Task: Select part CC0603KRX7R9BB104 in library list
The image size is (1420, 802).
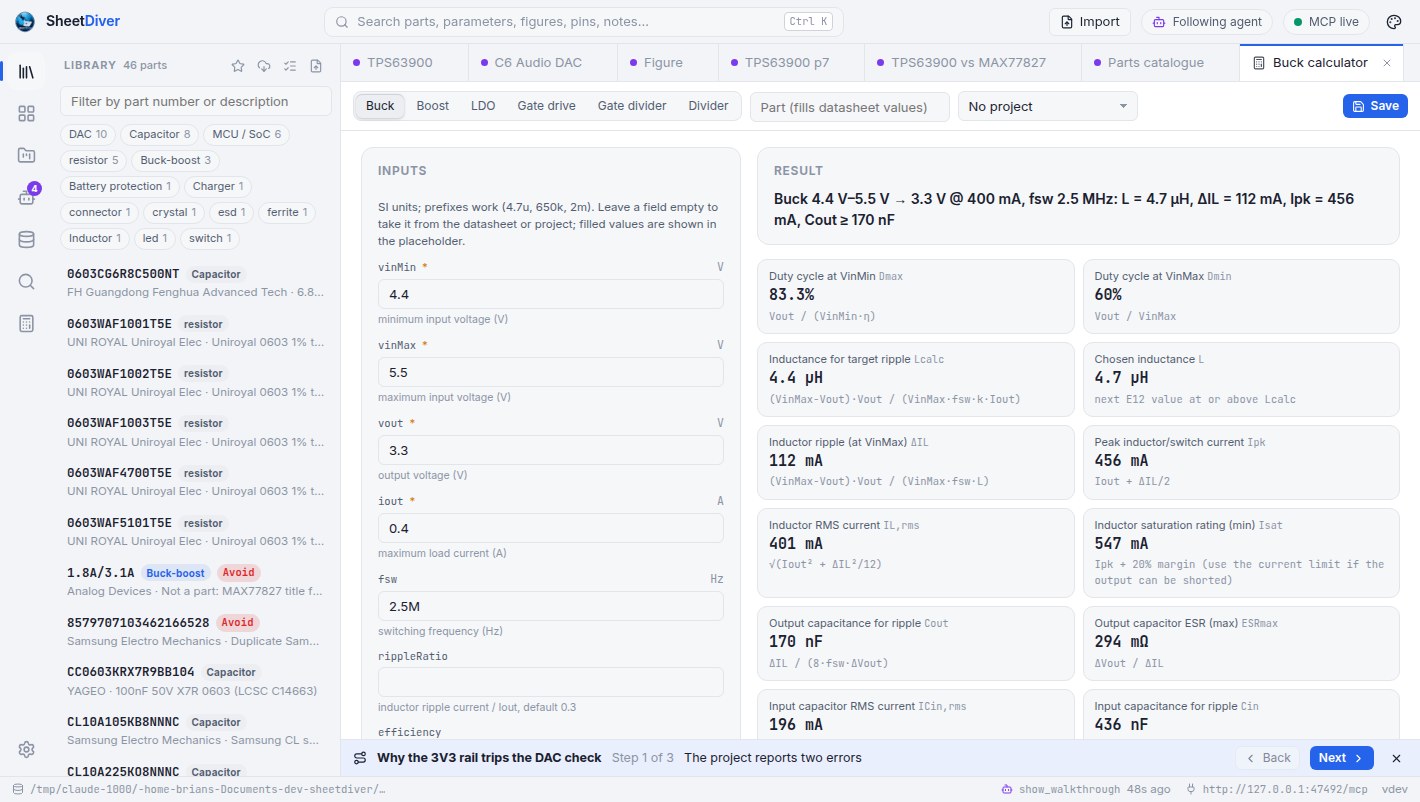Action: pos(195,681)
